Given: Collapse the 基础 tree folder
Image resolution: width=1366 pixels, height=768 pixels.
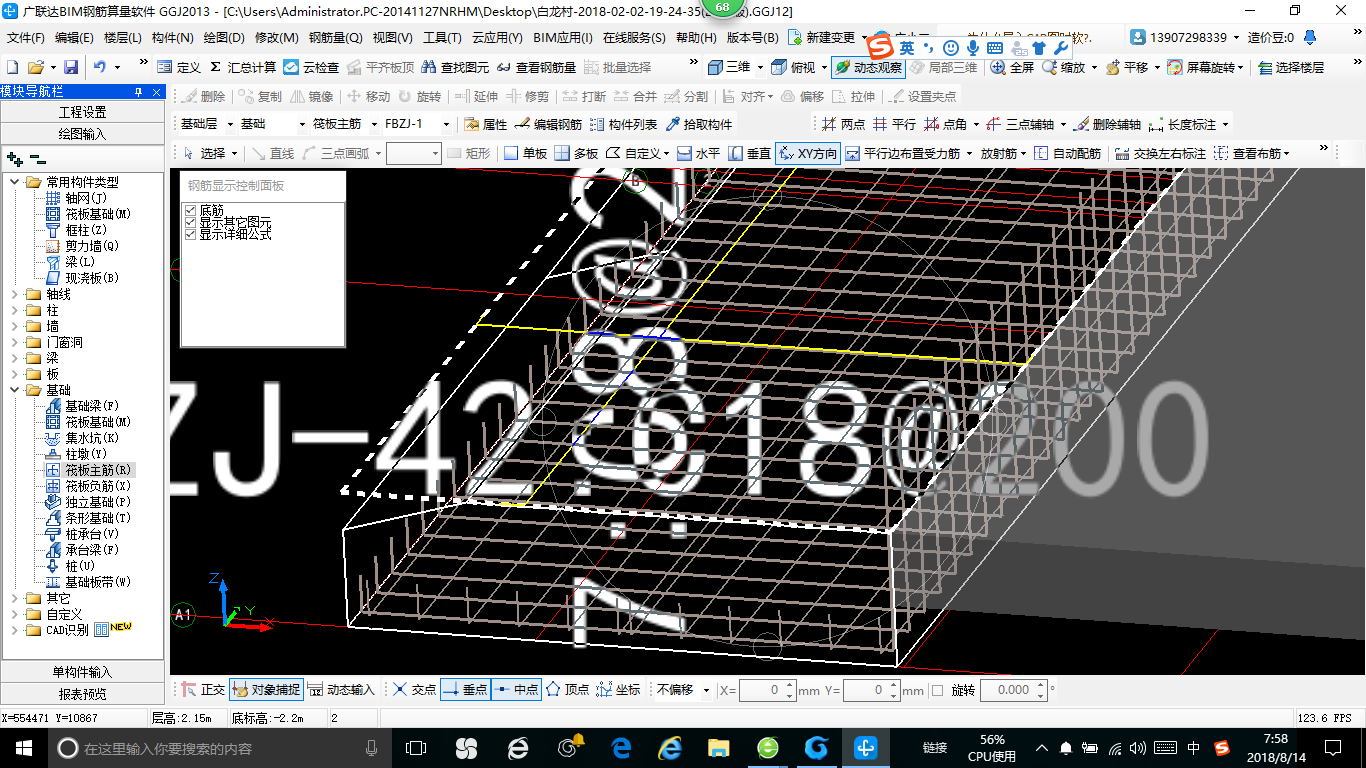Looking at the screenshot, I should coord(15,390).
